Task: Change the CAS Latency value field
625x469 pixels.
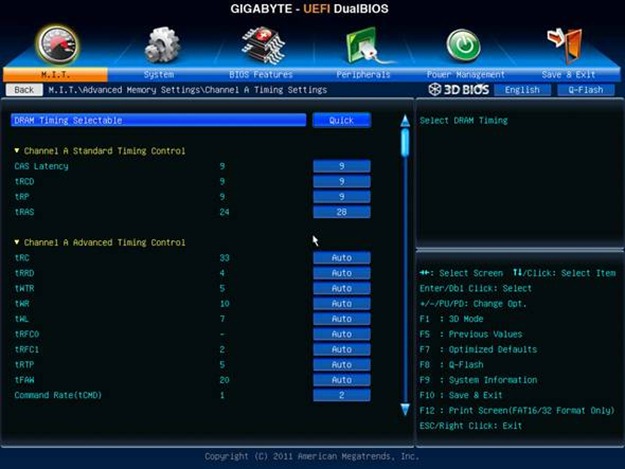Action: click(342, 166)
